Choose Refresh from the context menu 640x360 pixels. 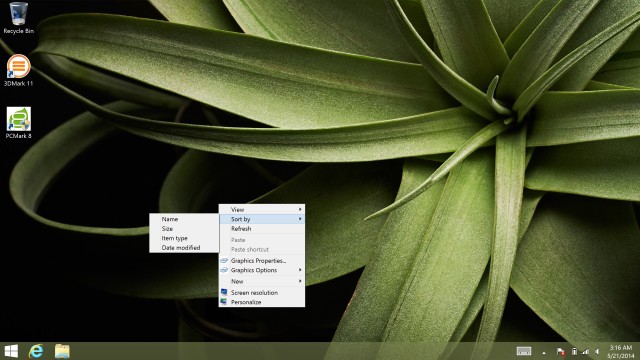[x=262, y=229]
